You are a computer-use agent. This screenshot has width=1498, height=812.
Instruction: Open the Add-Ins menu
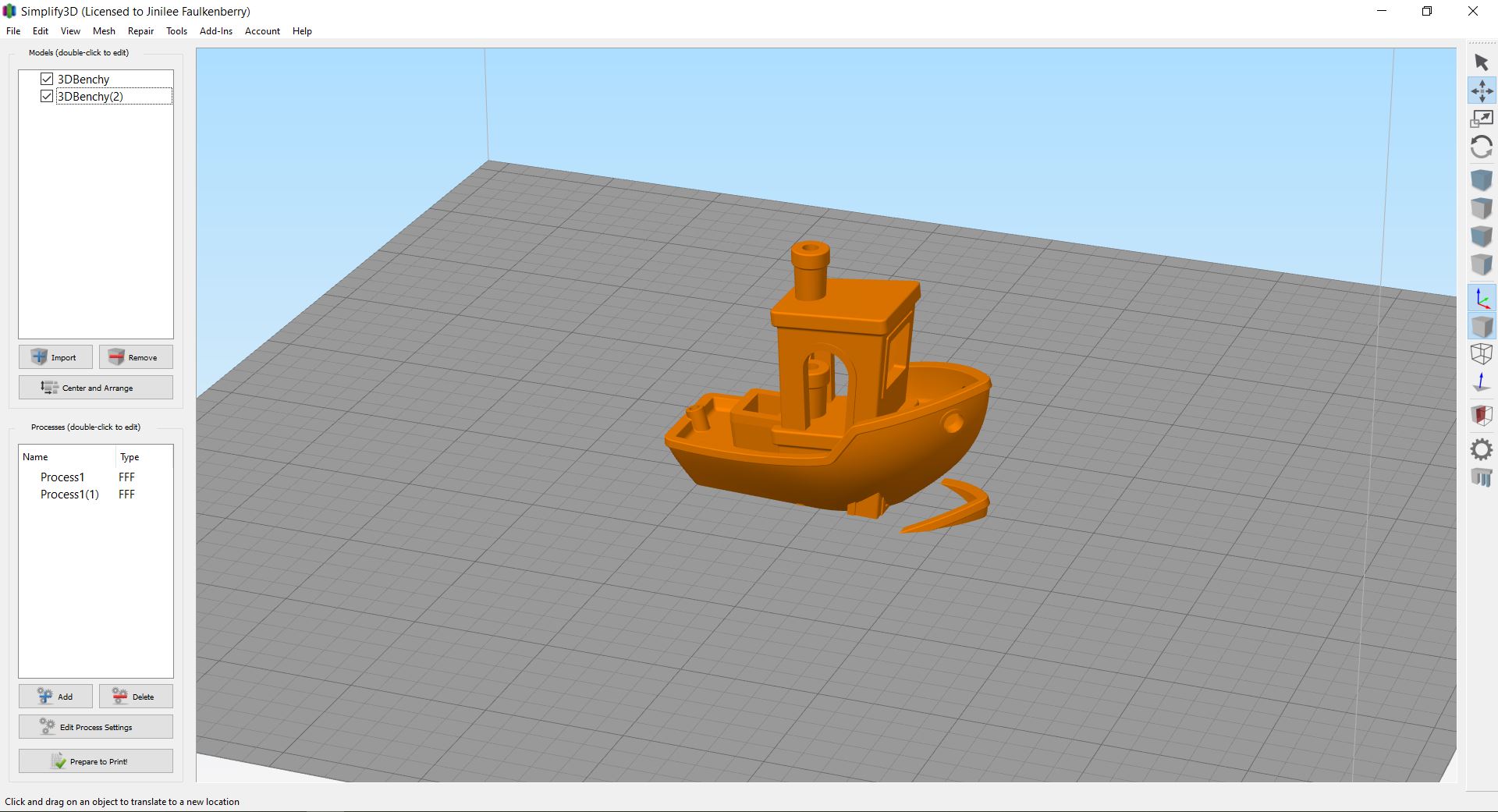216,31
